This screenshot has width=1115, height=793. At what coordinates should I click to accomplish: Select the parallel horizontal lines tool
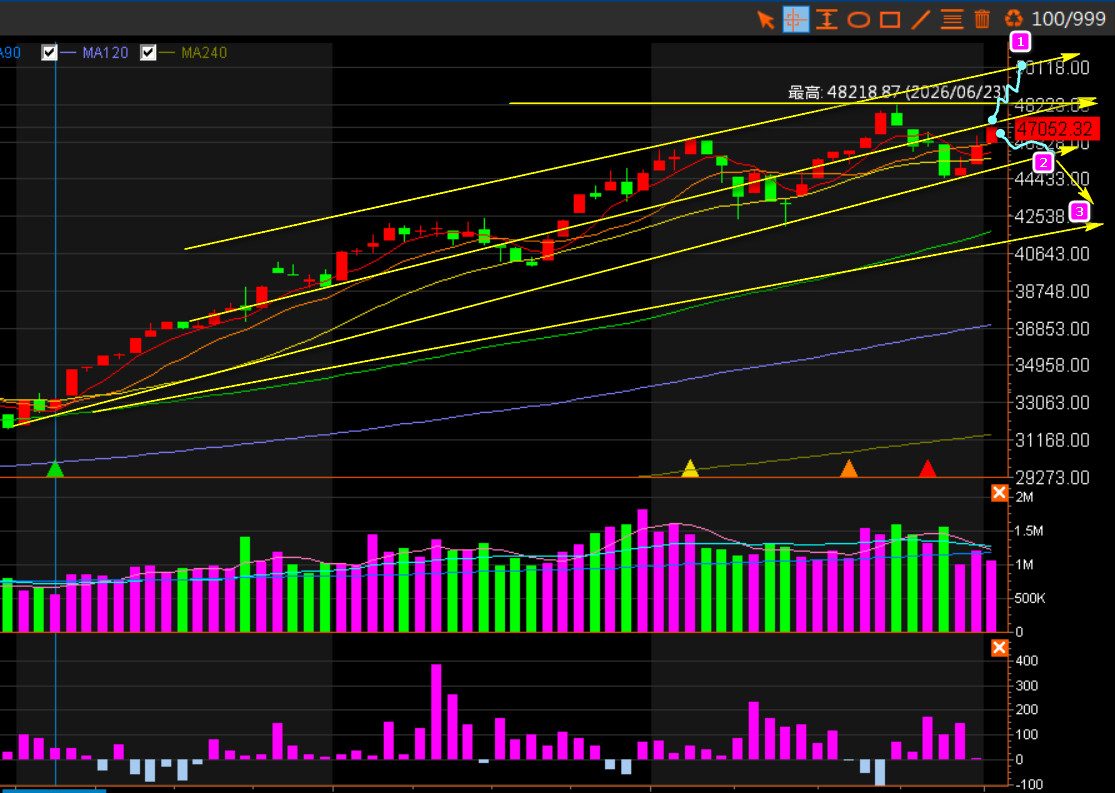pyautogui.click(x=951, y=19)
